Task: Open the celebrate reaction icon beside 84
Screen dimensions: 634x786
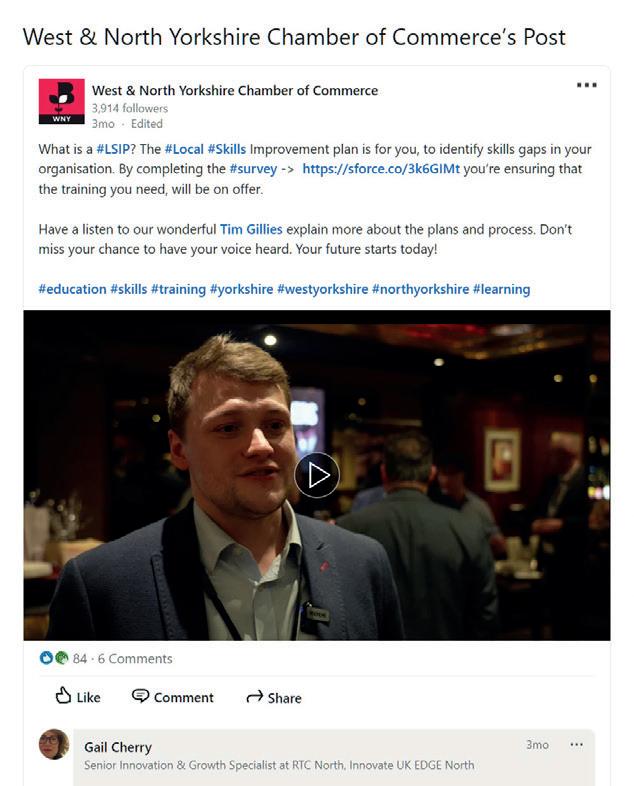Action: (x=61, y=658)
